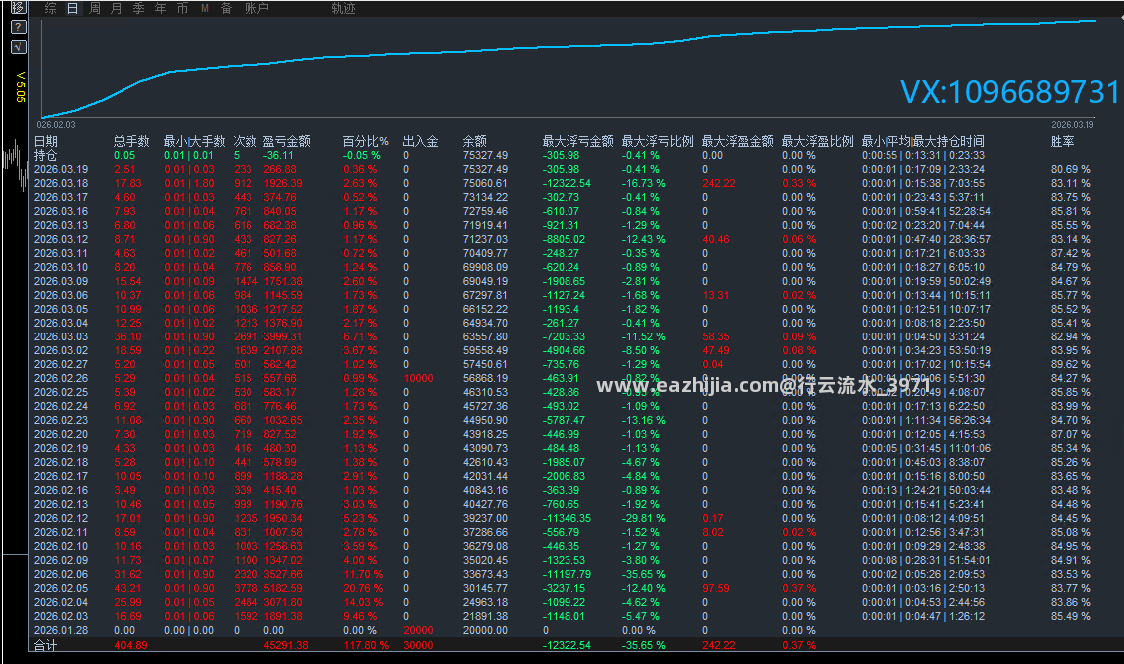Click the 余额 column header

pos(475,141)
